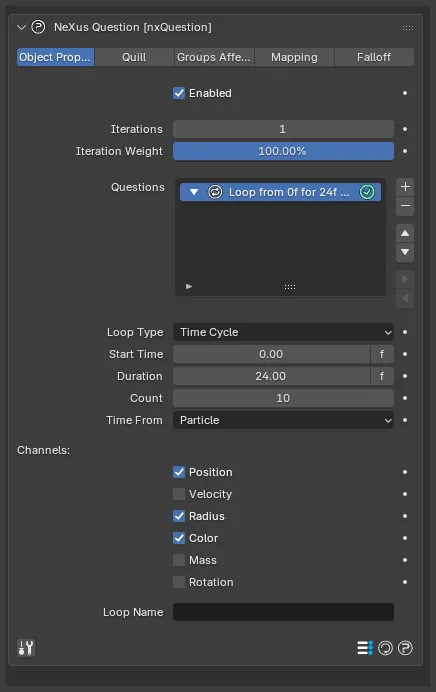Move question up in list
The width and height of the screenshot is (436, 692).
[405, 233]
